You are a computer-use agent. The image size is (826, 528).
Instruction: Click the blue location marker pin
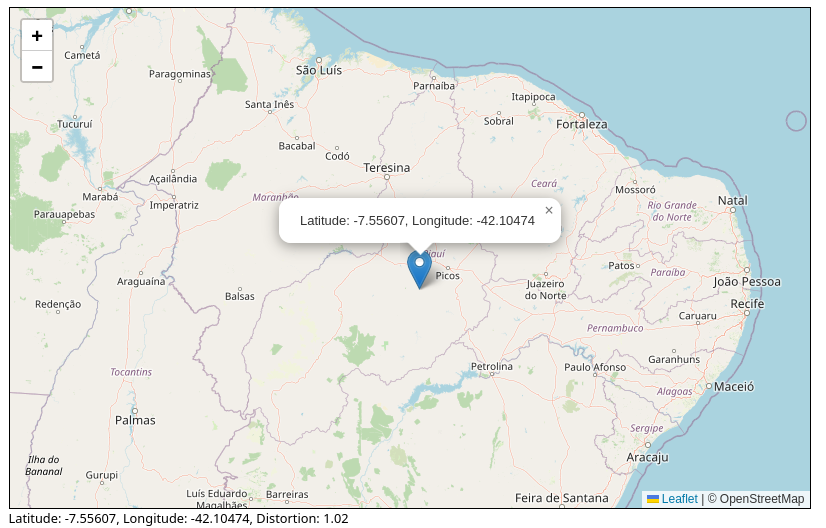(x=419, y=268)
